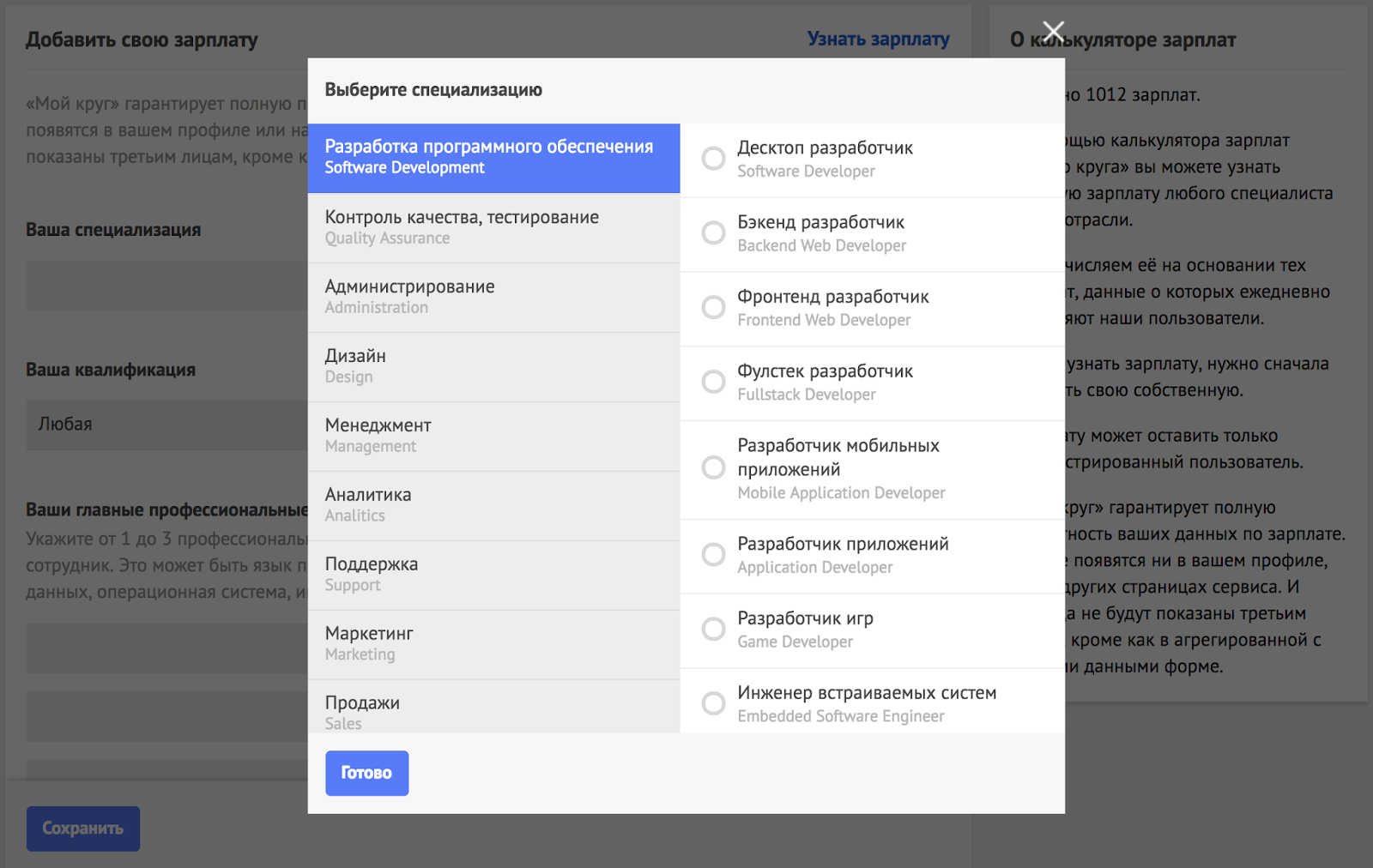The height and width of the screenshot is (868, 1373).
Task: Select the Маркетинг category
Action: coord(493,644)
